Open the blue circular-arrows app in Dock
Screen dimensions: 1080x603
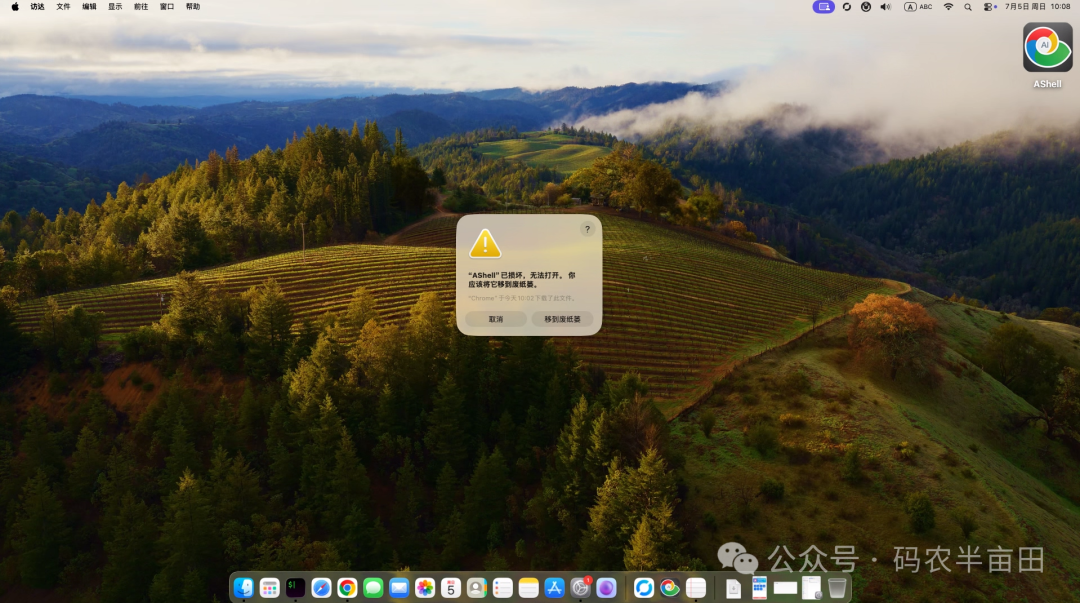pyautogui.click(x=643, y=588)
